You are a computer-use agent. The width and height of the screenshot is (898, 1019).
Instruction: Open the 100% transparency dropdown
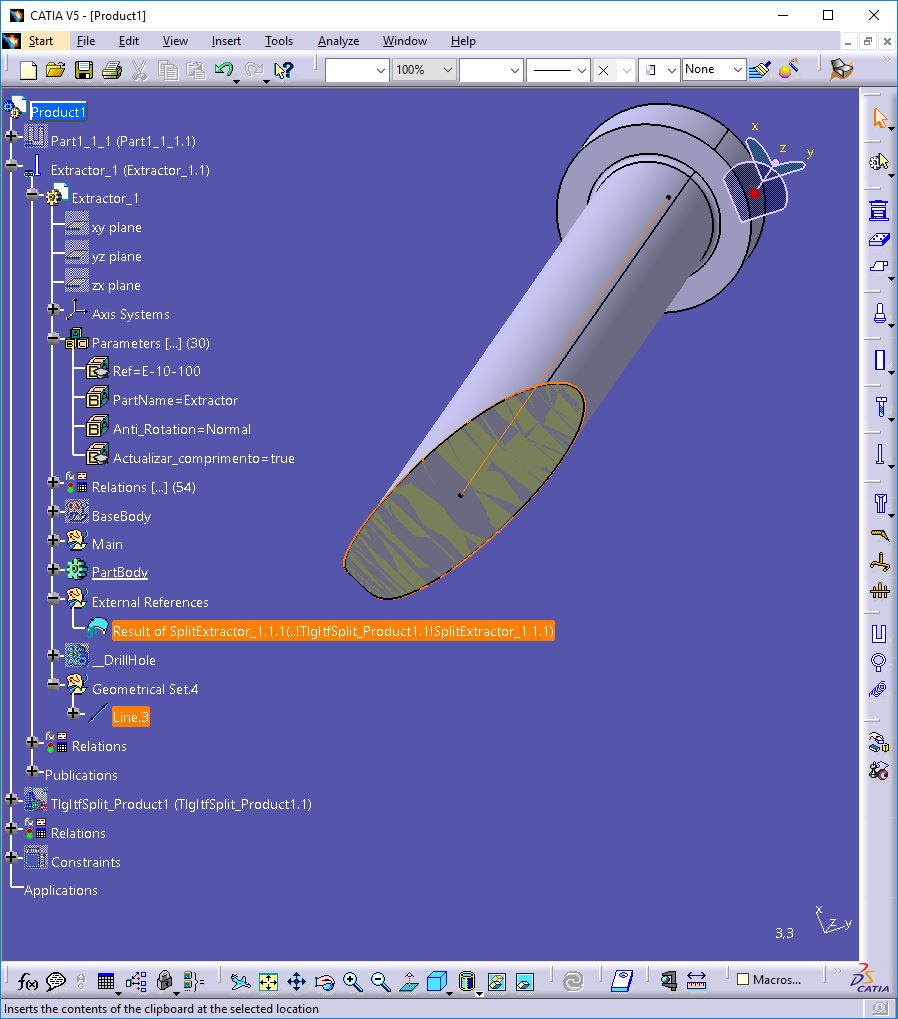pos(448,70)
